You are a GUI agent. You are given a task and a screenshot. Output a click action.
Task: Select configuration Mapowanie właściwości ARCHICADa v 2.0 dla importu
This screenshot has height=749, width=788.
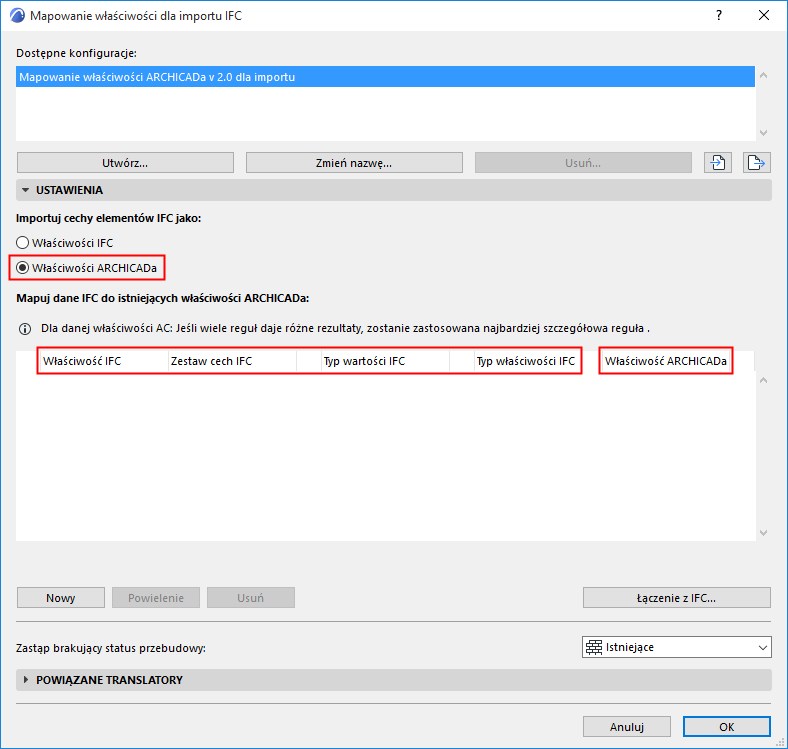tap(385, 77)
